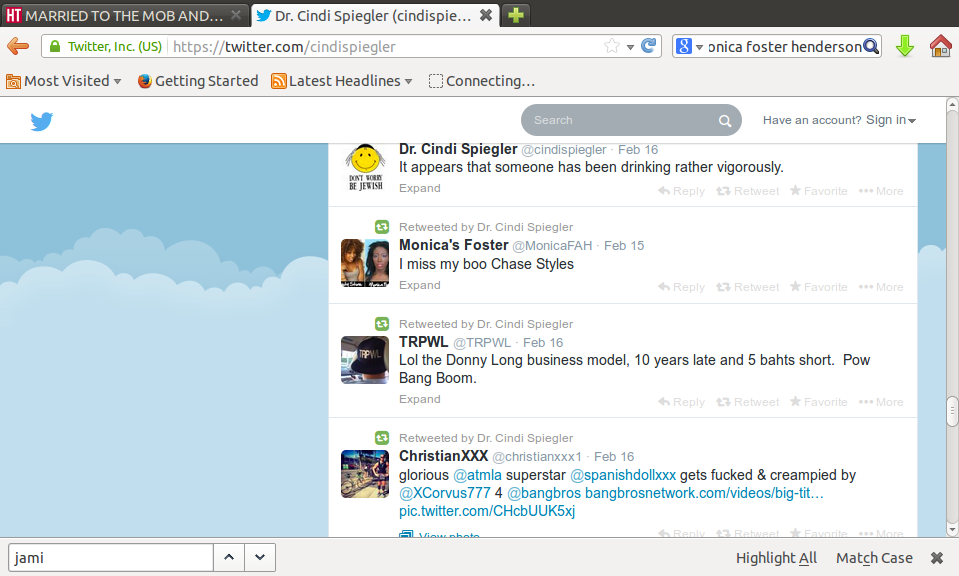
Task: Select the Dr. Cindi Spiegler tab
Action: click(375, 15)
